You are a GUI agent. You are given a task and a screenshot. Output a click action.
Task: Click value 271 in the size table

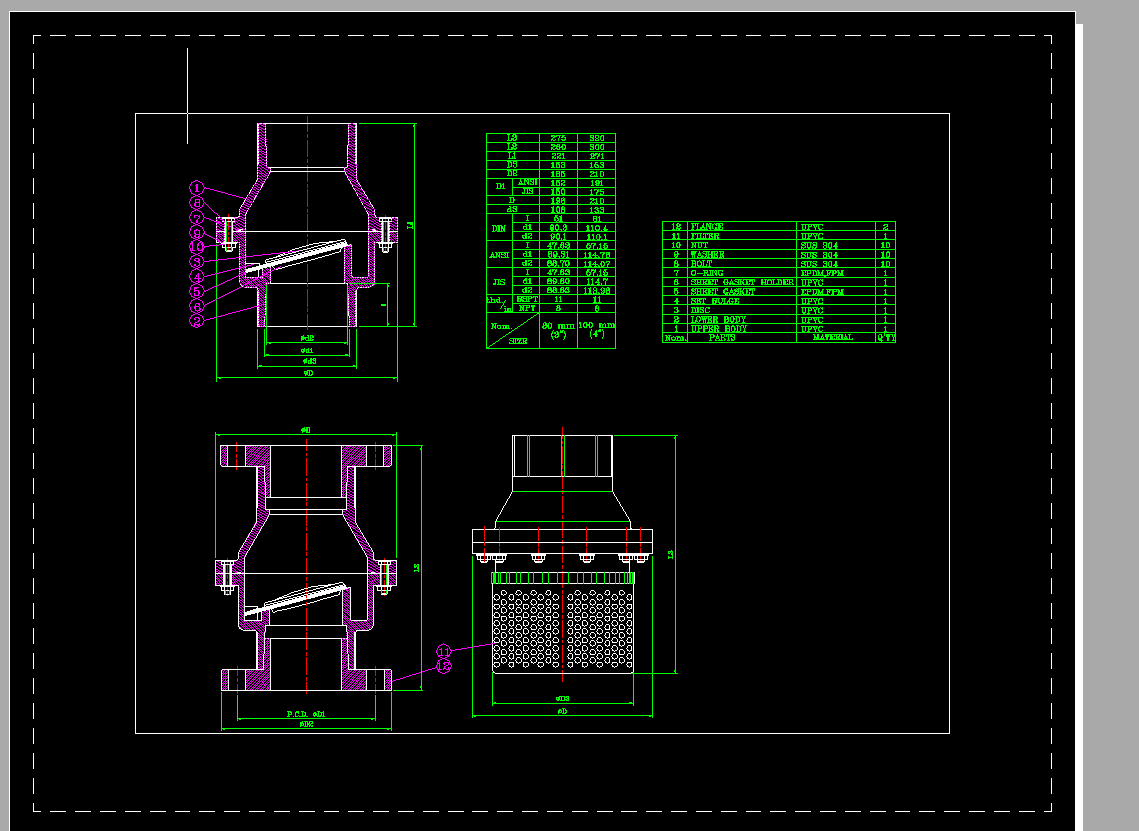coord(597,156)
